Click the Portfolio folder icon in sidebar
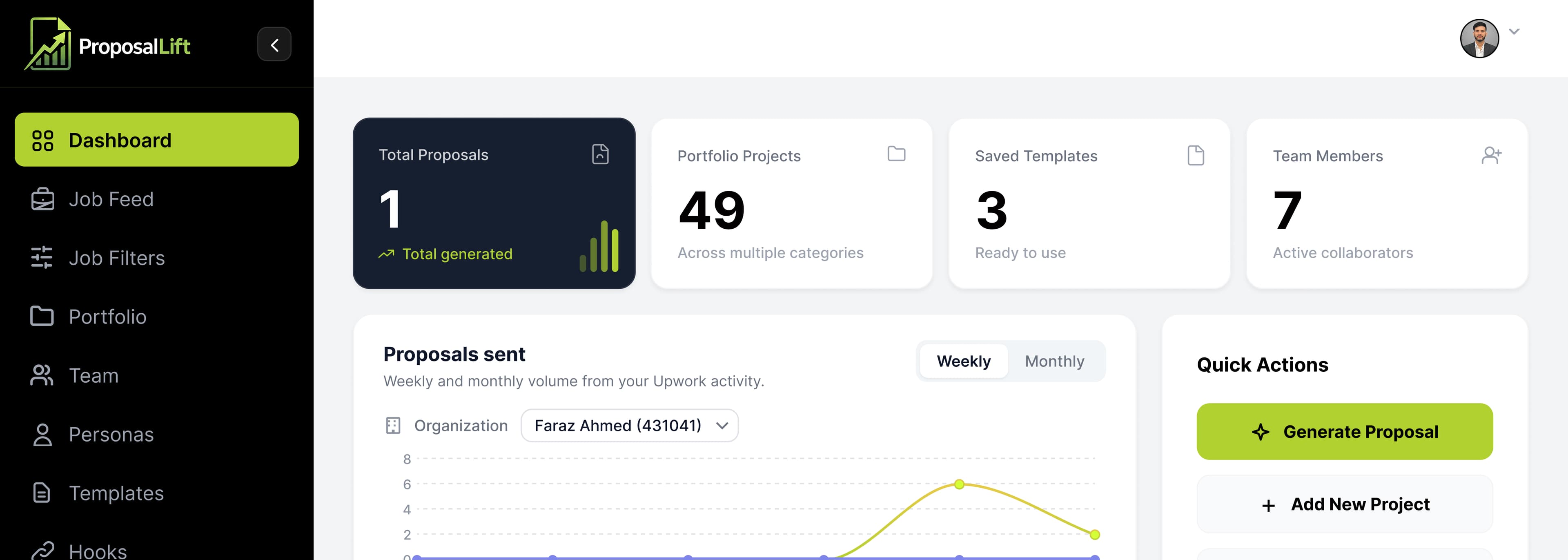This screenshot has height=560, width=1568. coord(42,316)
